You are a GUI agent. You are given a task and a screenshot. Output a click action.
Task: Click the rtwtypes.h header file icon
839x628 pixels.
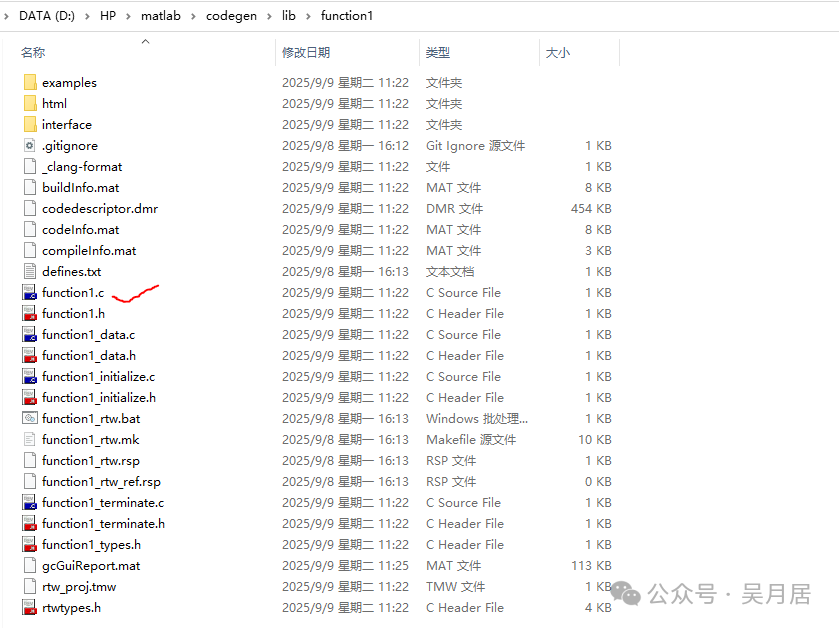point(30,608)
